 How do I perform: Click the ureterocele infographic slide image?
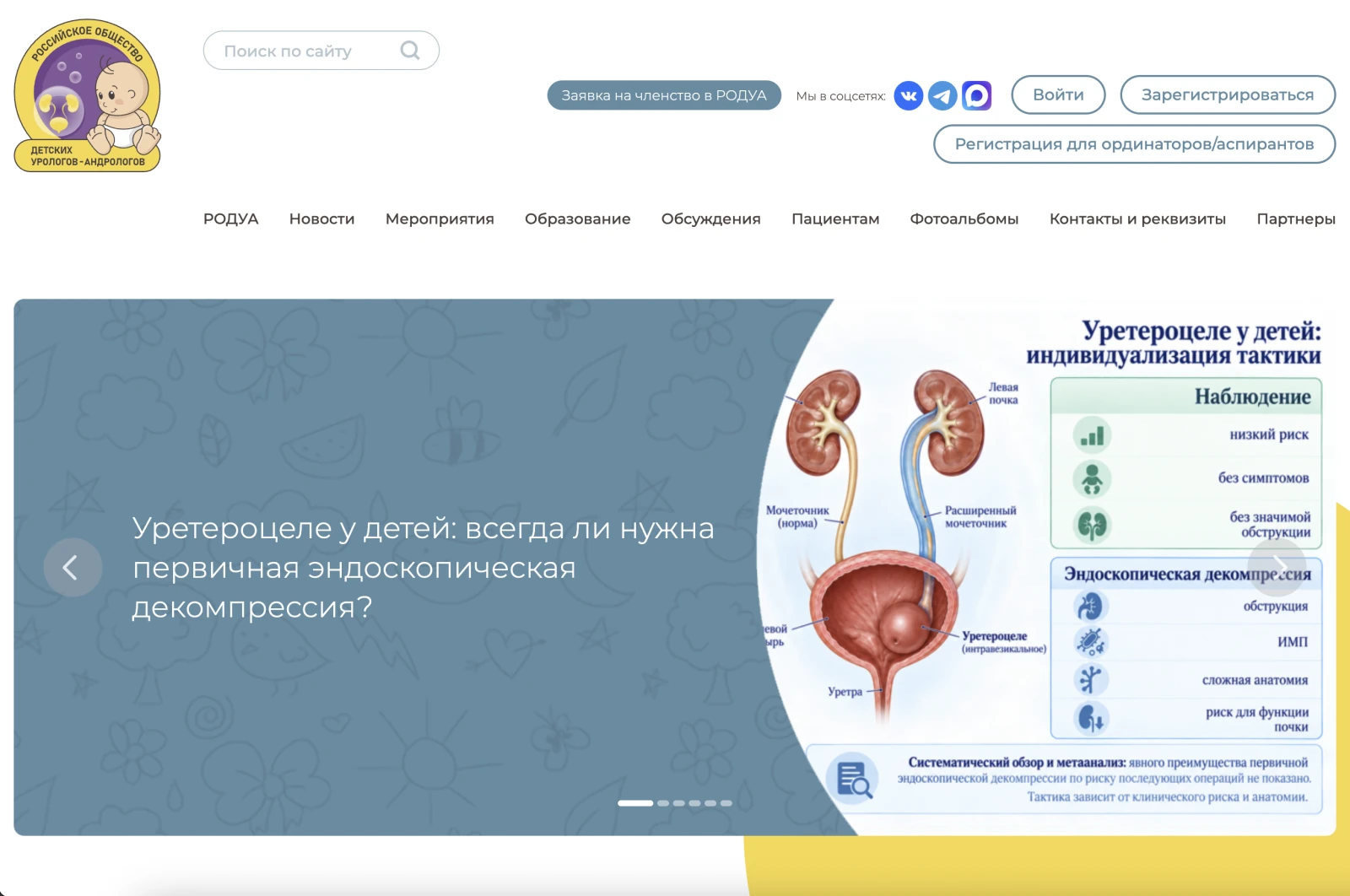(1045, 567)
